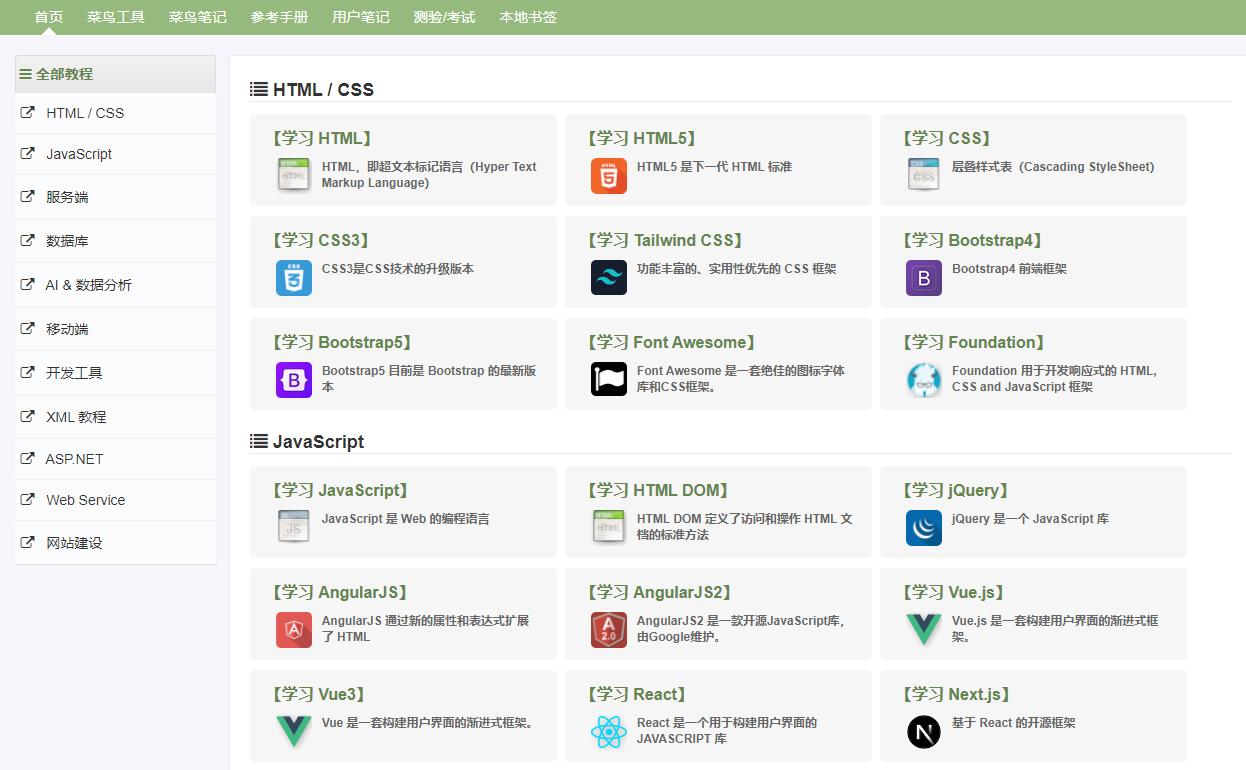1246x770 pixels.
Task: Open 菜鸟工具 in the top navigation
Action: tap(116, 17)
